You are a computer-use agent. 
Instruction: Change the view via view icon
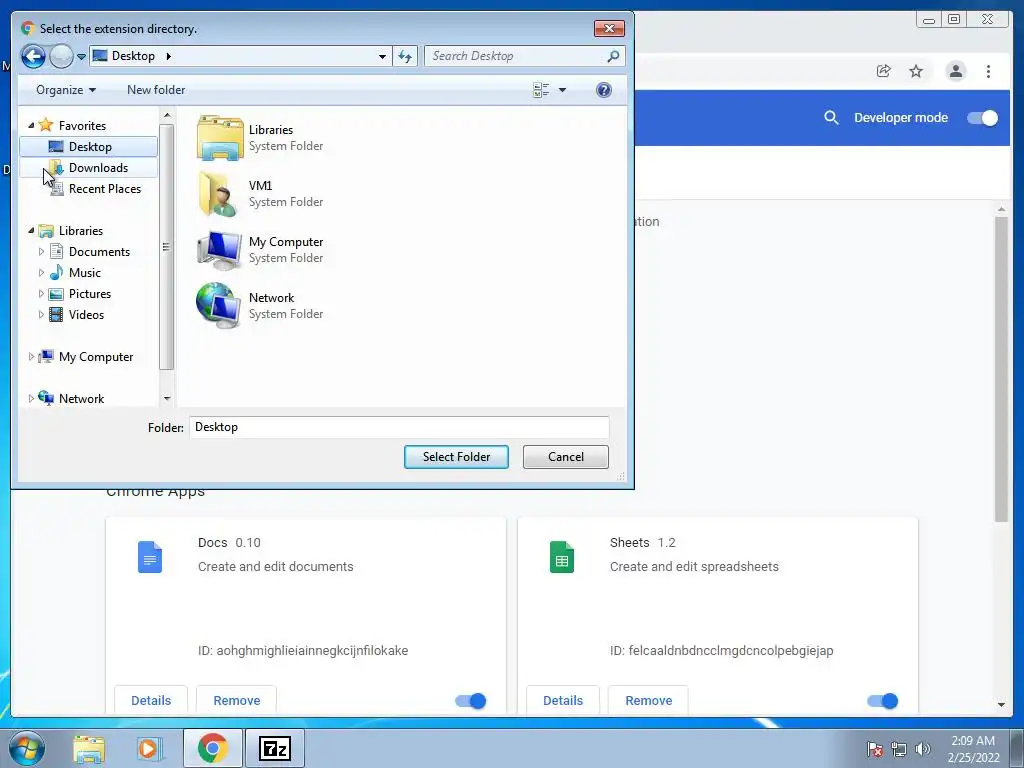point(541,90)
